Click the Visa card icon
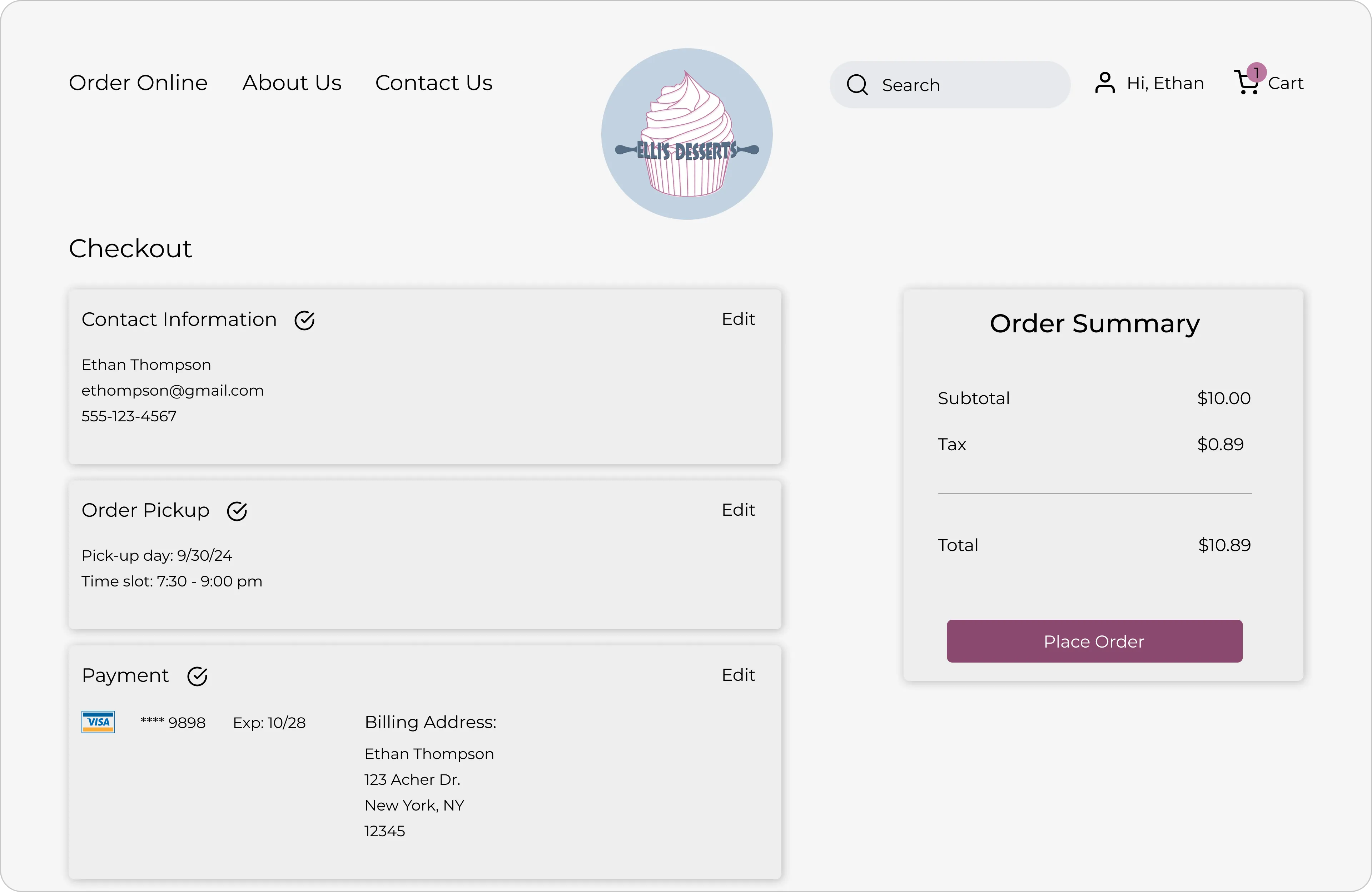The height and width of the screenshot is (892, 1372). 98,722
